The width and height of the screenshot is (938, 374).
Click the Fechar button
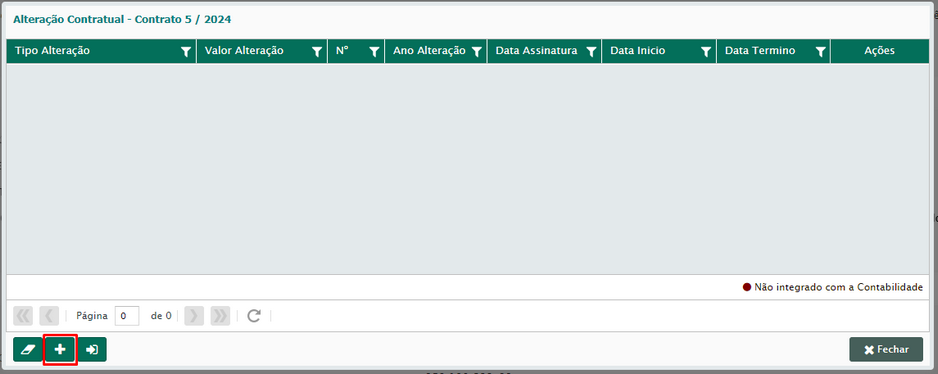coord(886,349)
